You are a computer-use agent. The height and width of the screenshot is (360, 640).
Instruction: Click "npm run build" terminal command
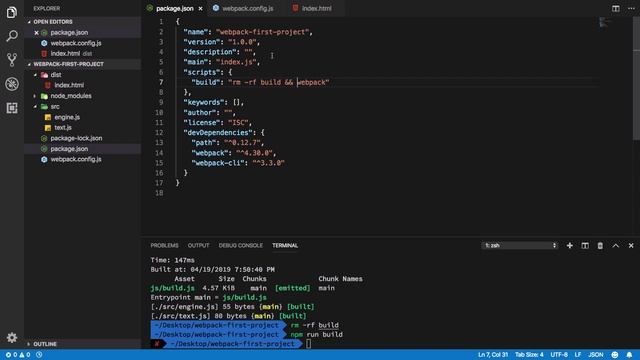316,335
